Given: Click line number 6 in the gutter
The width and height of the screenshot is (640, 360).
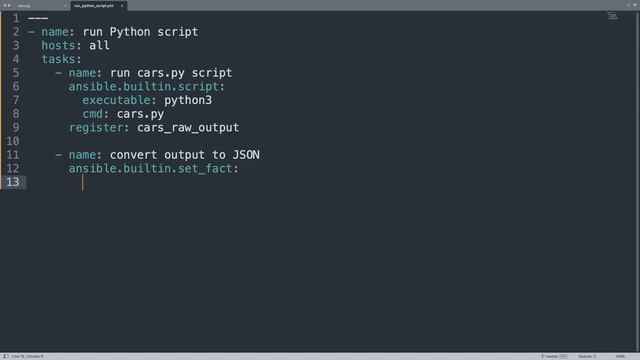Looking at the screenshot, I should coord(16,87).
